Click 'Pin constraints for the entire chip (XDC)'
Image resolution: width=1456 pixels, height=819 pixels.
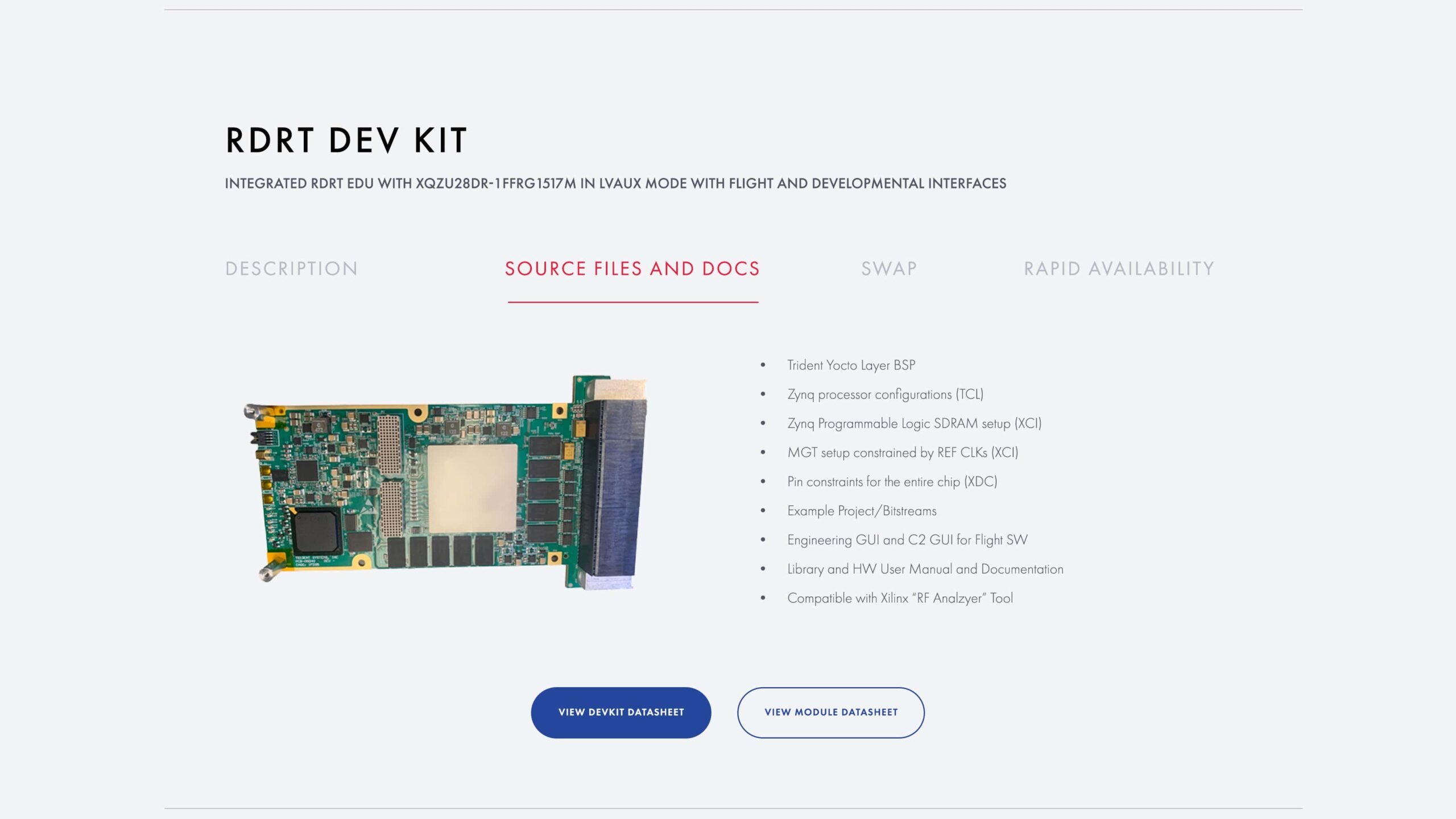point(892,482)
